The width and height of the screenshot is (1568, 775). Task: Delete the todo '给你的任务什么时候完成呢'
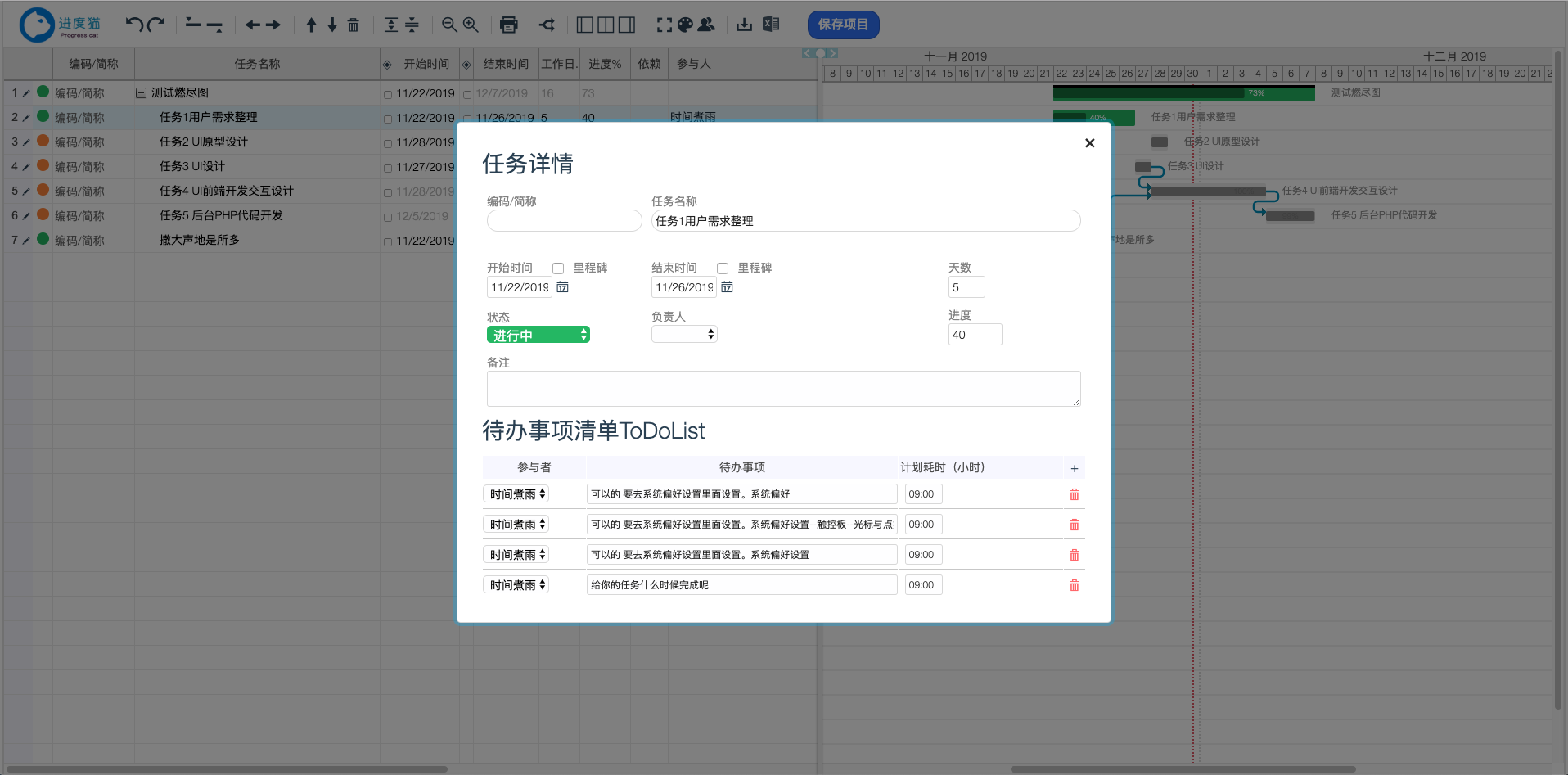pyautogui.click(x=1075, y=585)
